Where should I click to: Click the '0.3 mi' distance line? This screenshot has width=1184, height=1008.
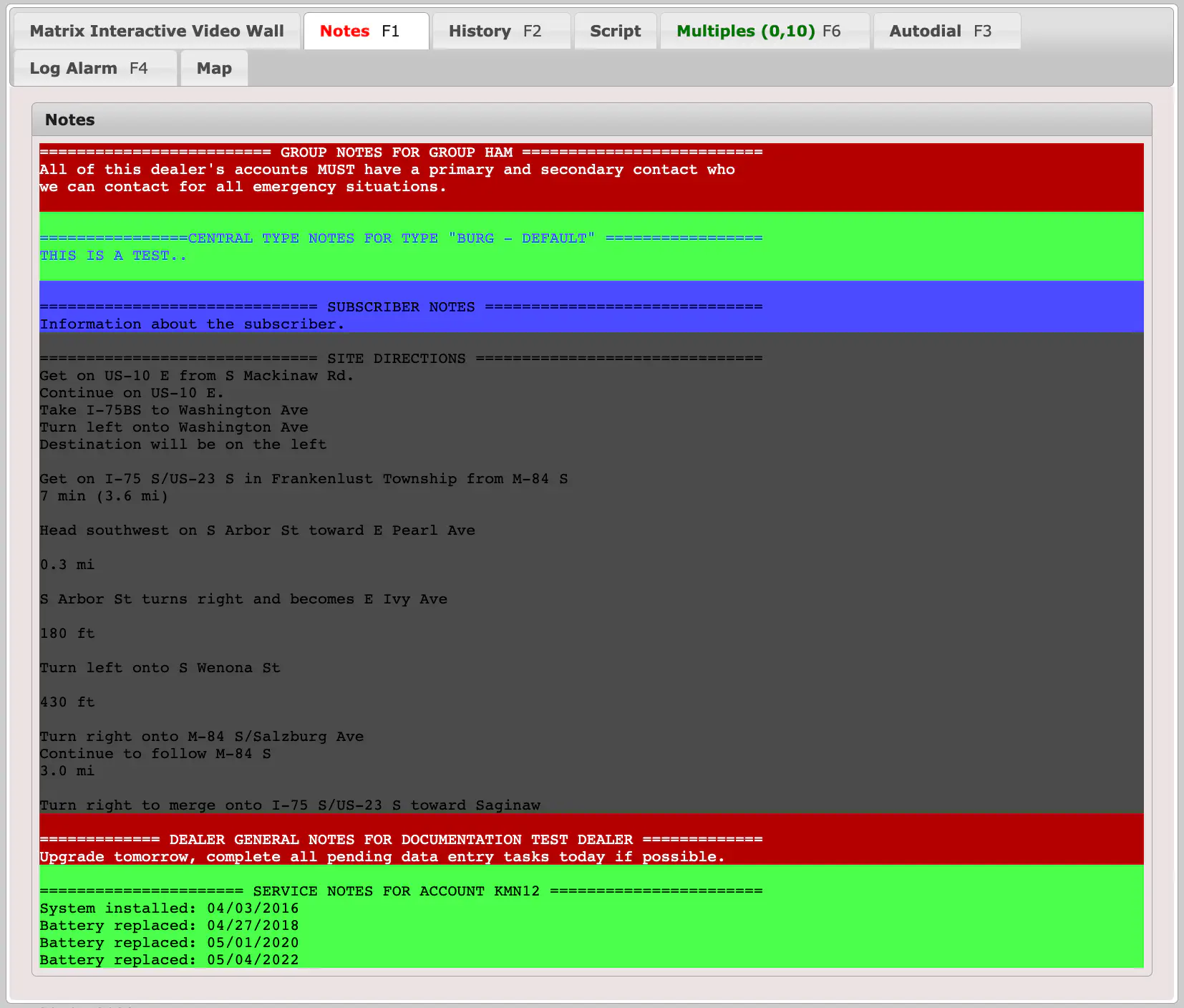click(67, 565)
